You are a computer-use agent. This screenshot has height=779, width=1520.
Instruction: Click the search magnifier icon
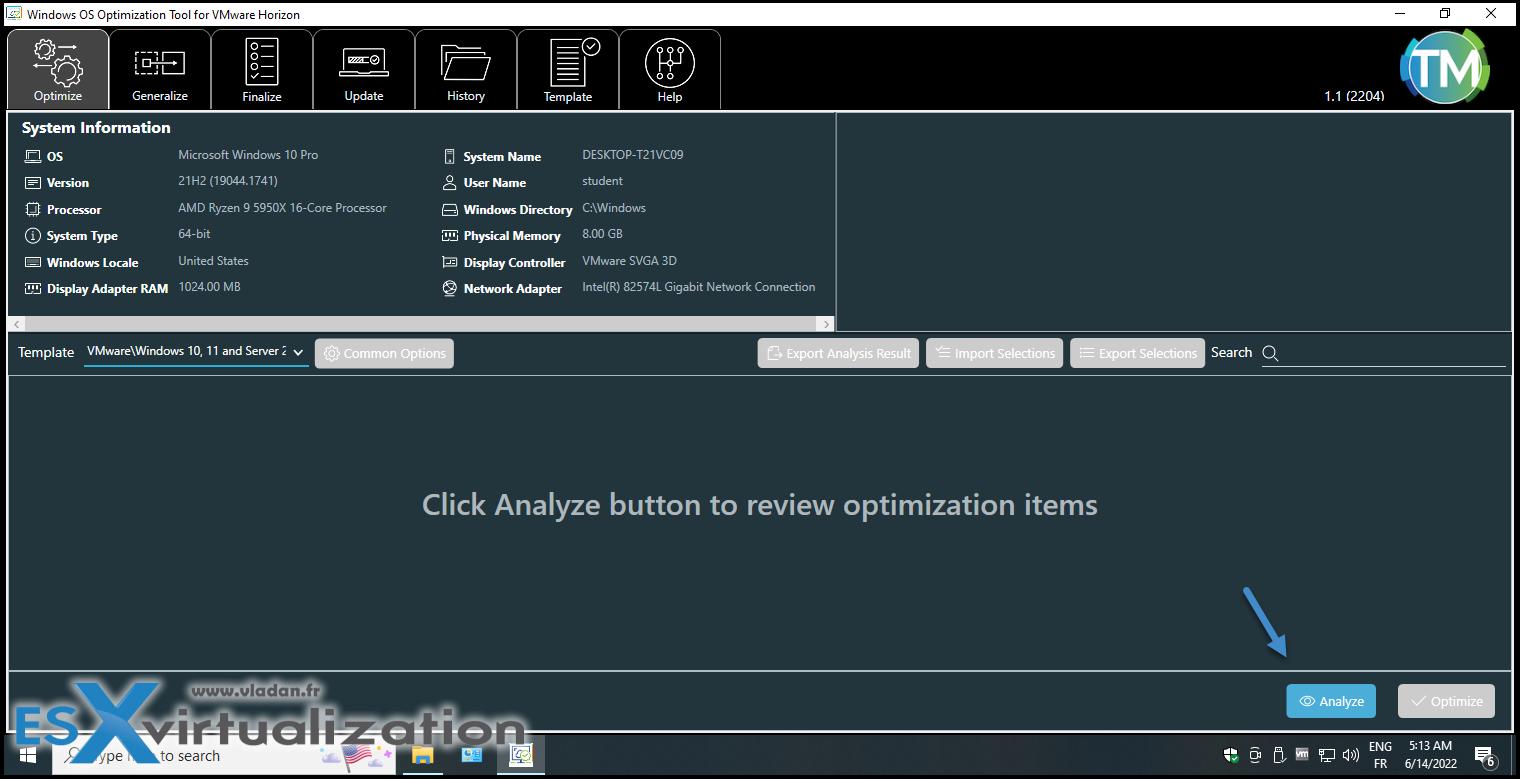(1270, 353)
